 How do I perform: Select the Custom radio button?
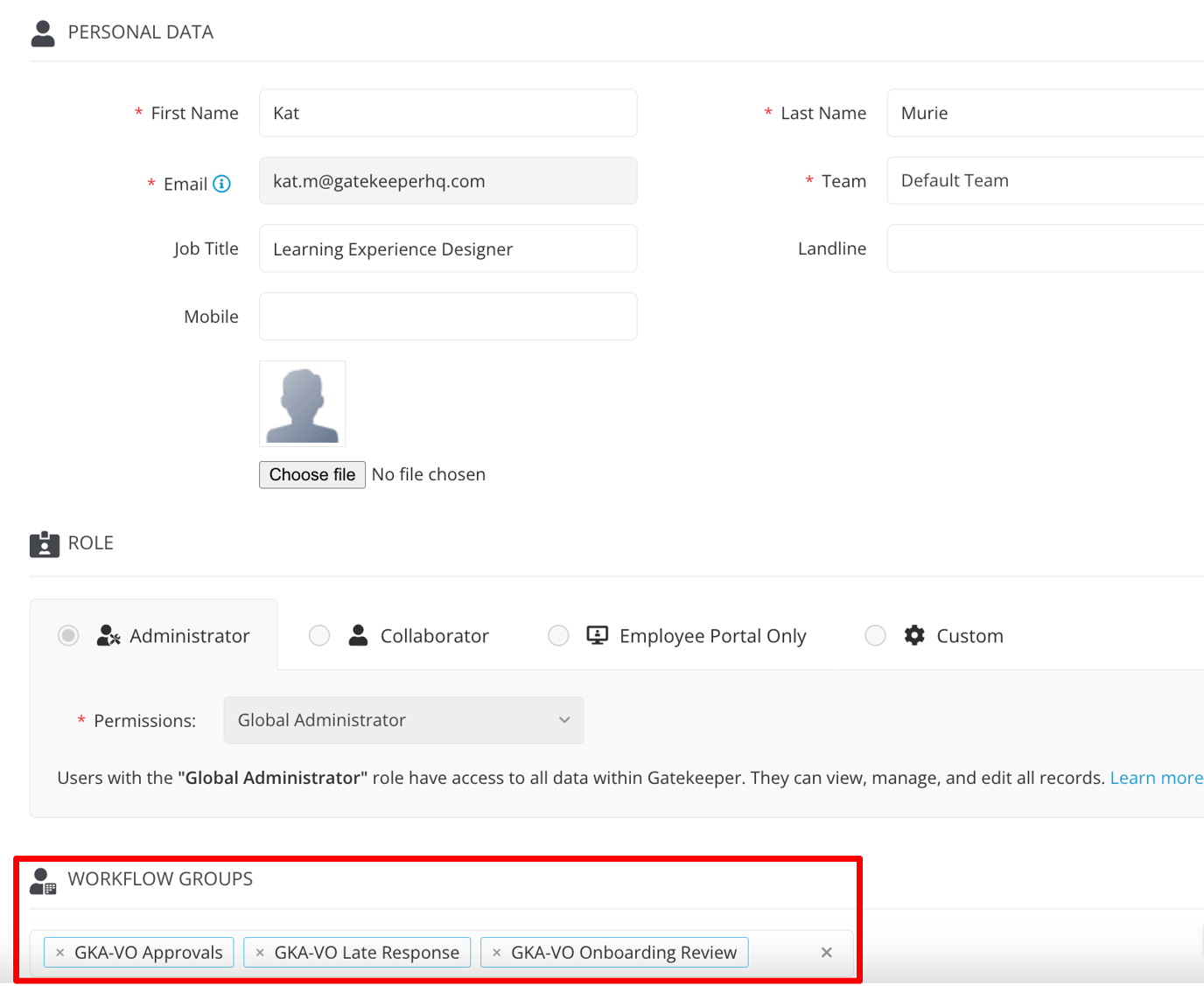click(x=875, y=635)
